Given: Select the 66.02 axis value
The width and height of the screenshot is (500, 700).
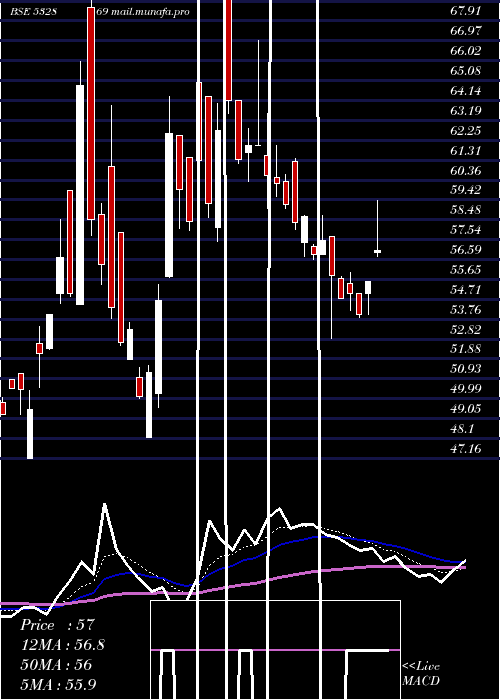Looking at the screenshot, I should tap(466, 51).
